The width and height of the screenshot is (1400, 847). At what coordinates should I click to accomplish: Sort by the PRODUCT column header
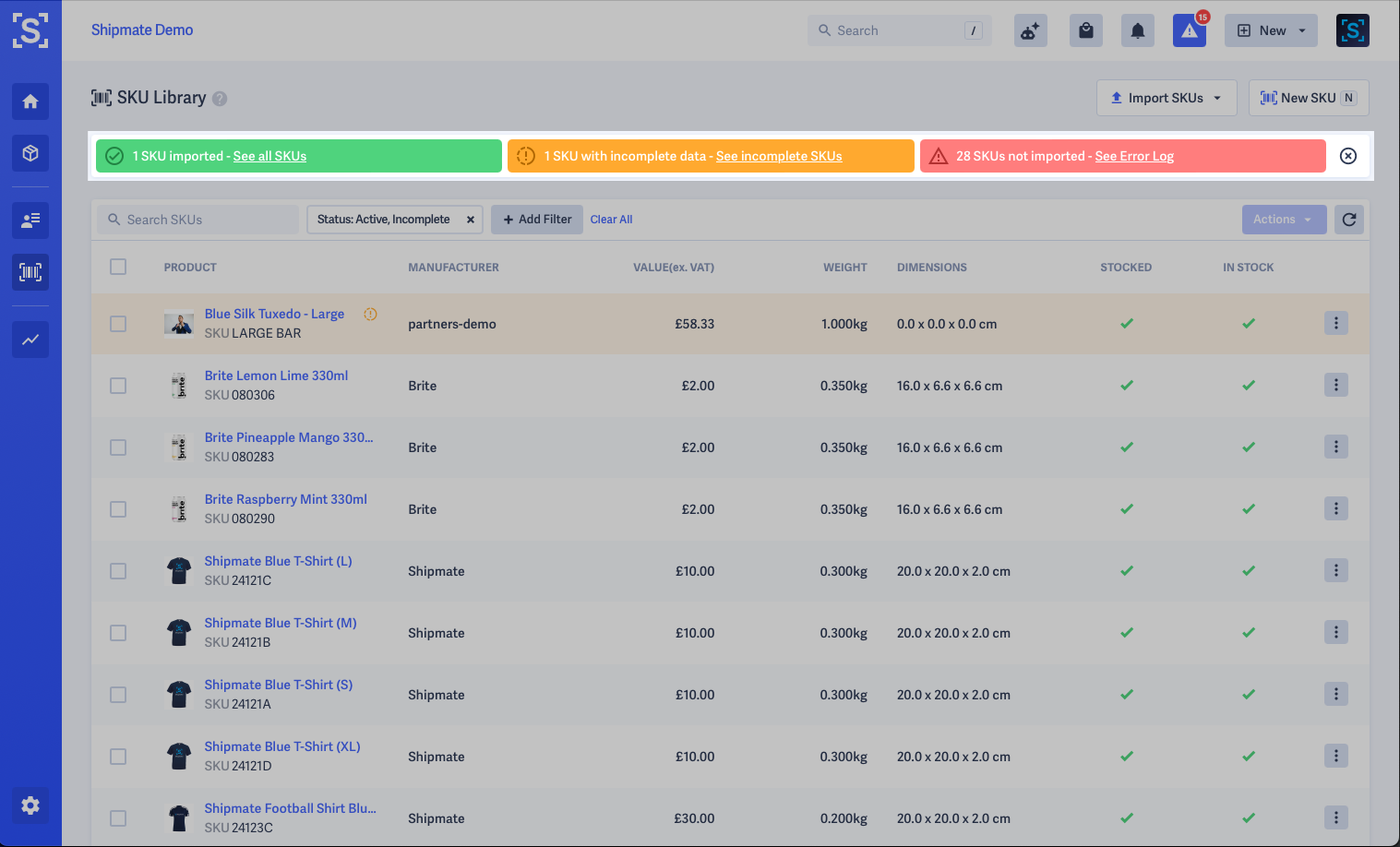click(x=190, y=268)
